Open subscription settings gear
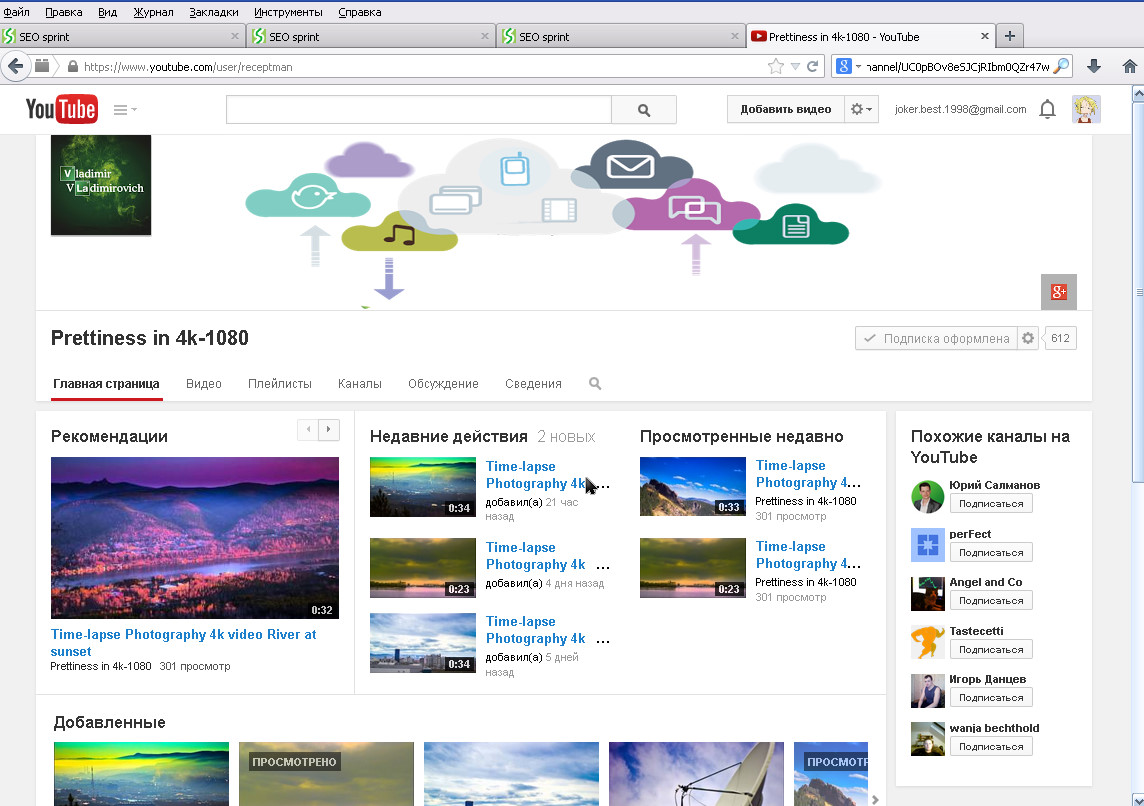 (1028, 338)
